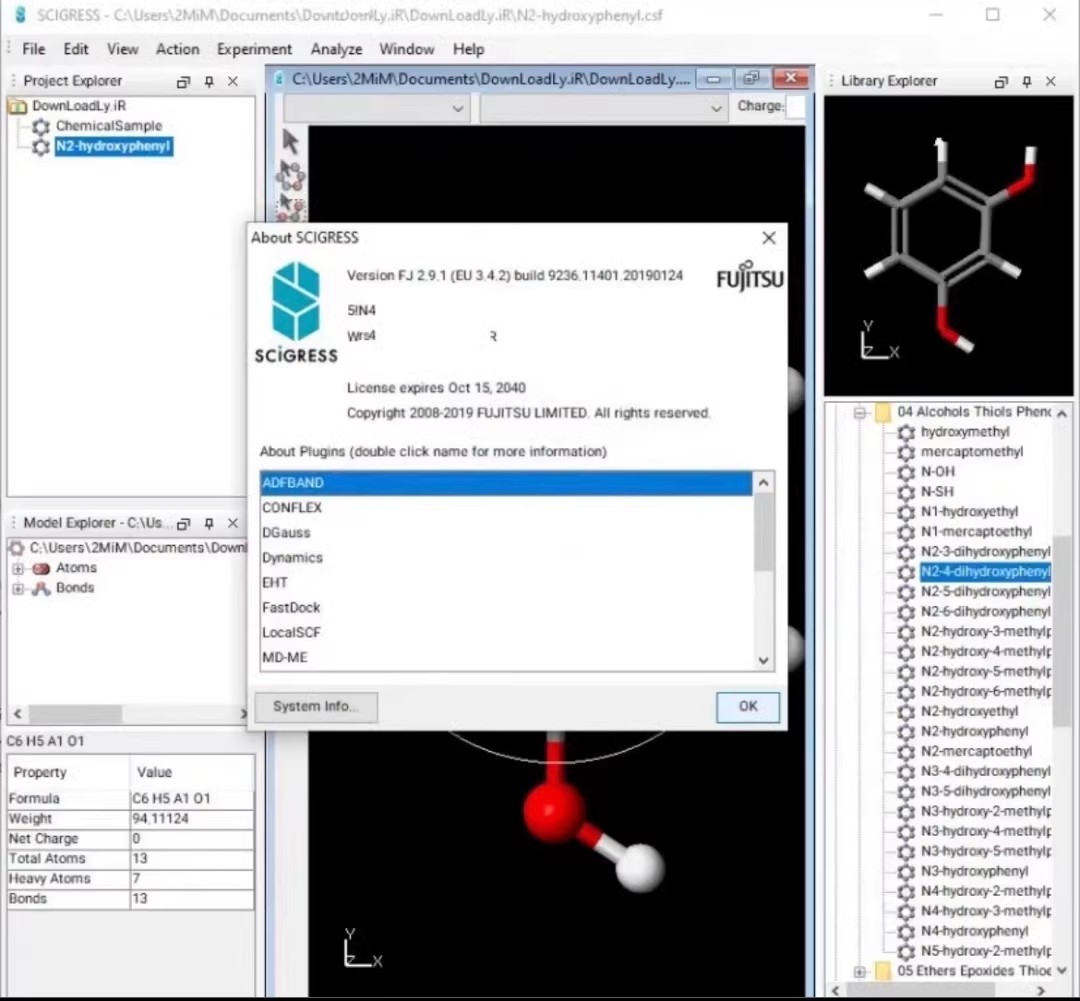This screenshot has height=1001, width=1080.
Task: Select the DGauss plugin entry
Action: click(x=506, y=533)
